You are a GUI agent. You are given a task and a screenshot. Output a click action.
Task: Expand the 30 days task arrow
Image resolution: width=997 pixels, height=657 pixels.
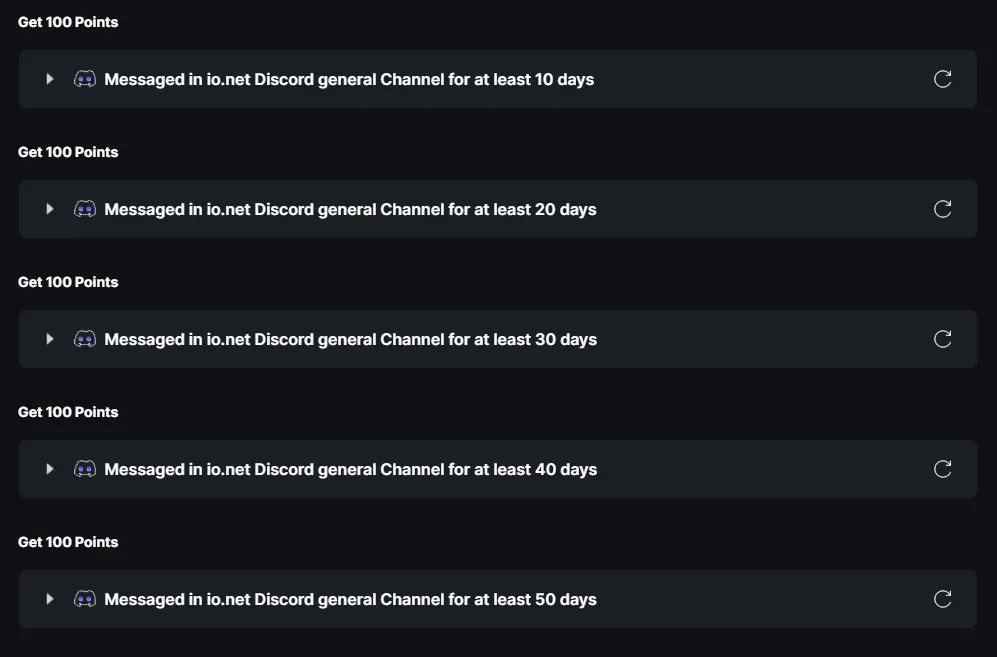click(x=50, y=339)
